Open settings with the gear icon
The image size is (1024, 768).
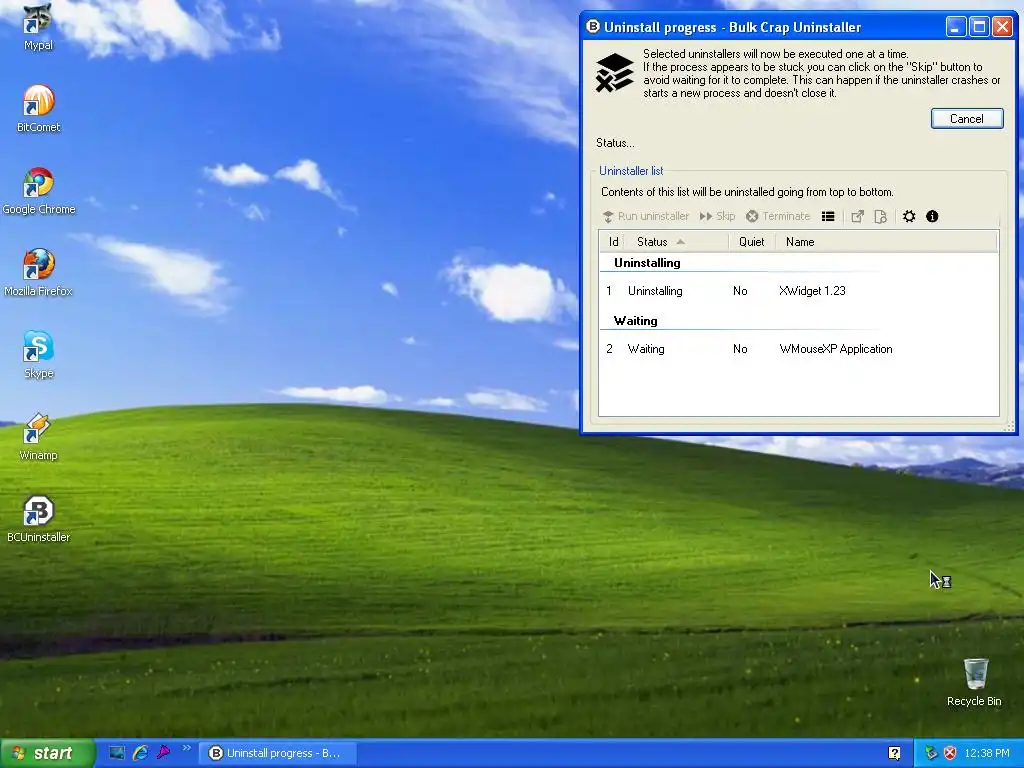(909, 216)
